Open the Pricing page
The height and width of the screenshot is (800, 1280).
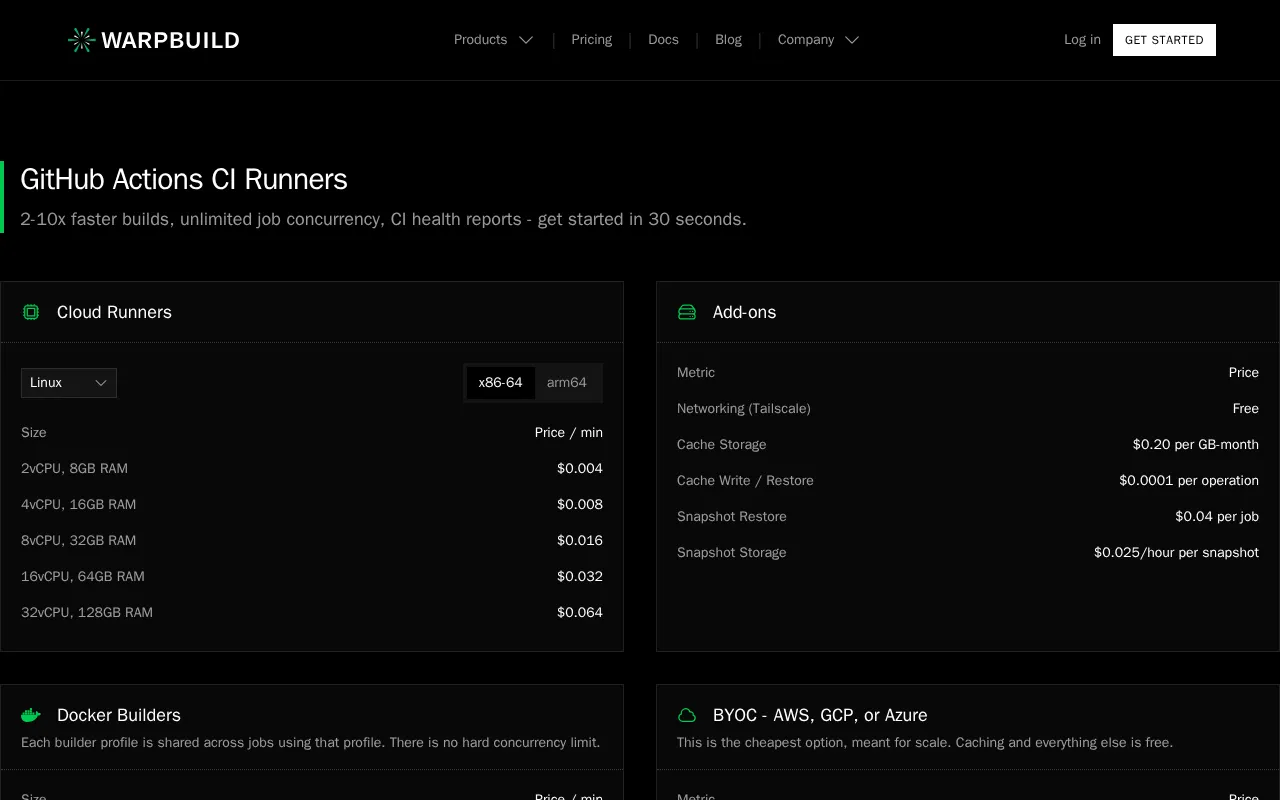pyautogui.click(x=592, y=40)
